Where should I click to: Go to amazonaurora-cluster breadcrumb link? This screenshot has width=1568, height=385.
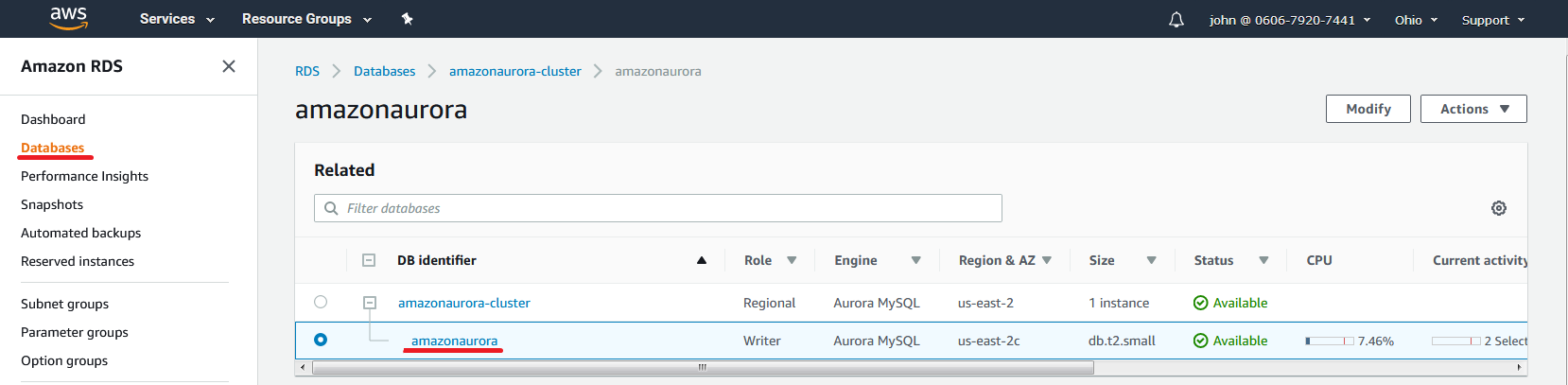click(x=515, y=71)
